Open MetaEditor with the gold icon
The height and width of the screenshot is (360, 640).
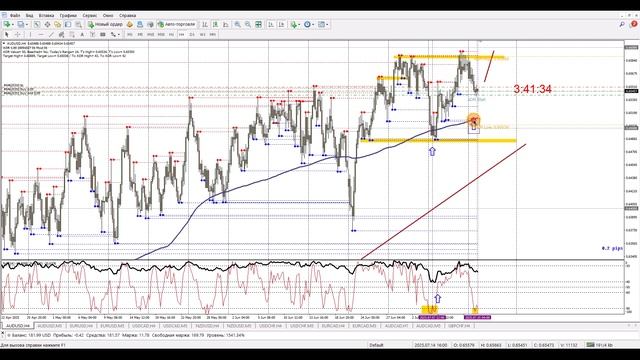coord(129,24)
